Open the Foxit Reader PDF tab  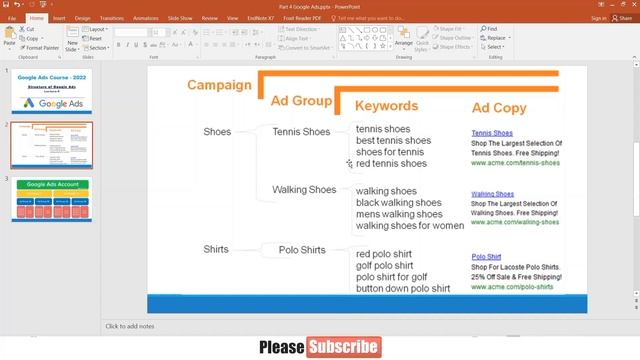coord(302,18)
